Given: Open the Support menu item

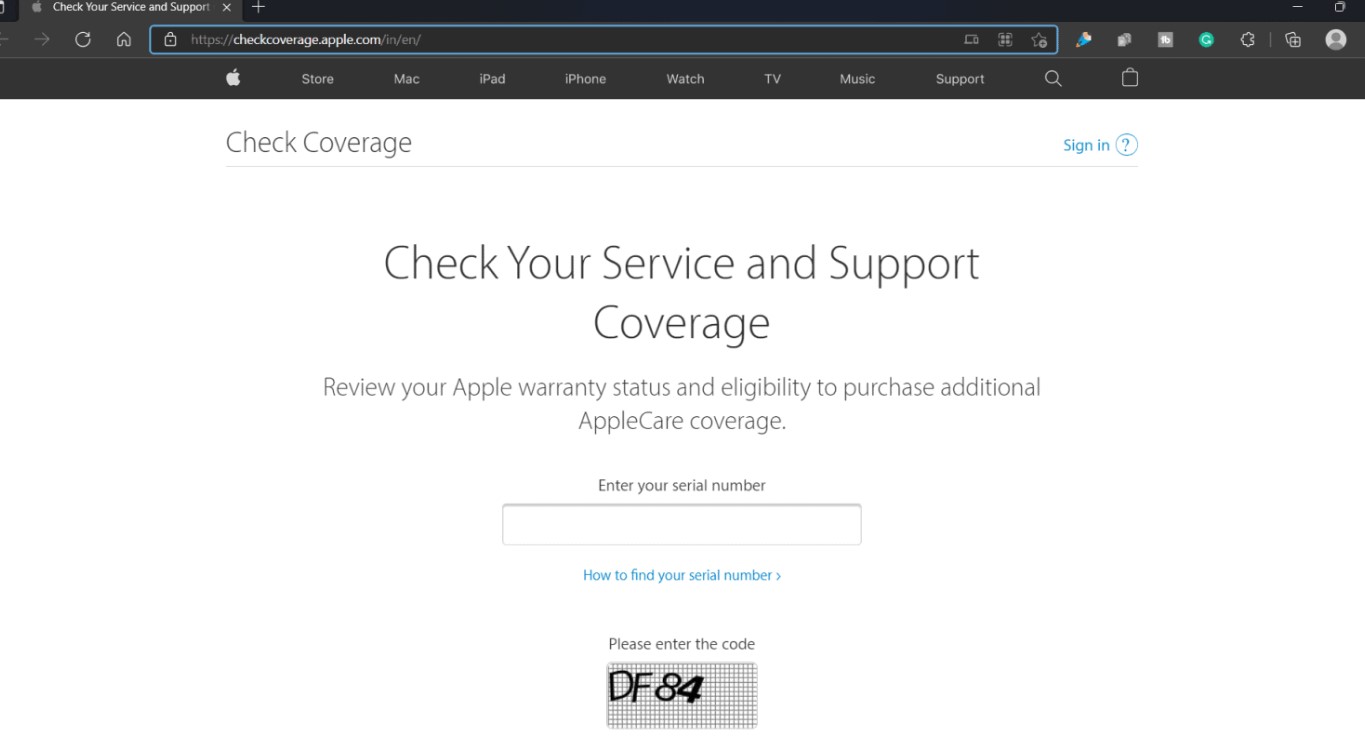Looking at the screenshot, I should (960, 79).
